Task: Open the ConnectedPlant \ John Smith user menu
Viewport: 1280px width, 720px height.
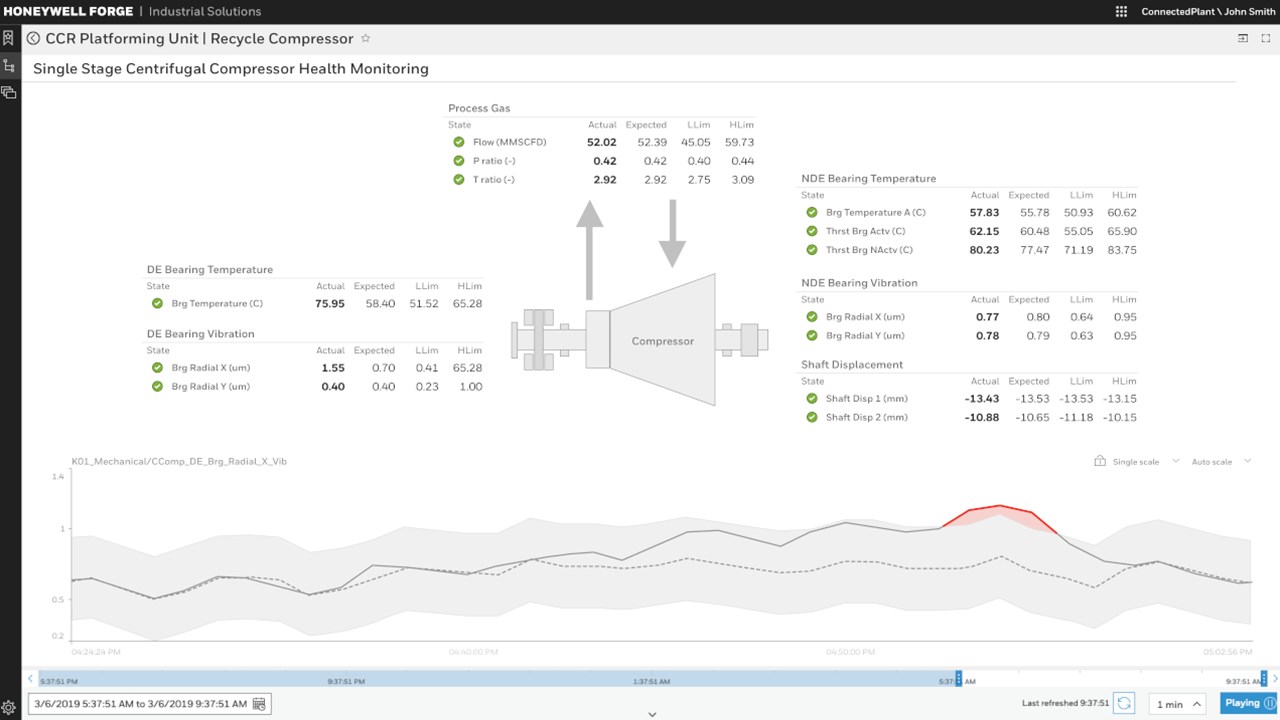Action: point(1208,12)
